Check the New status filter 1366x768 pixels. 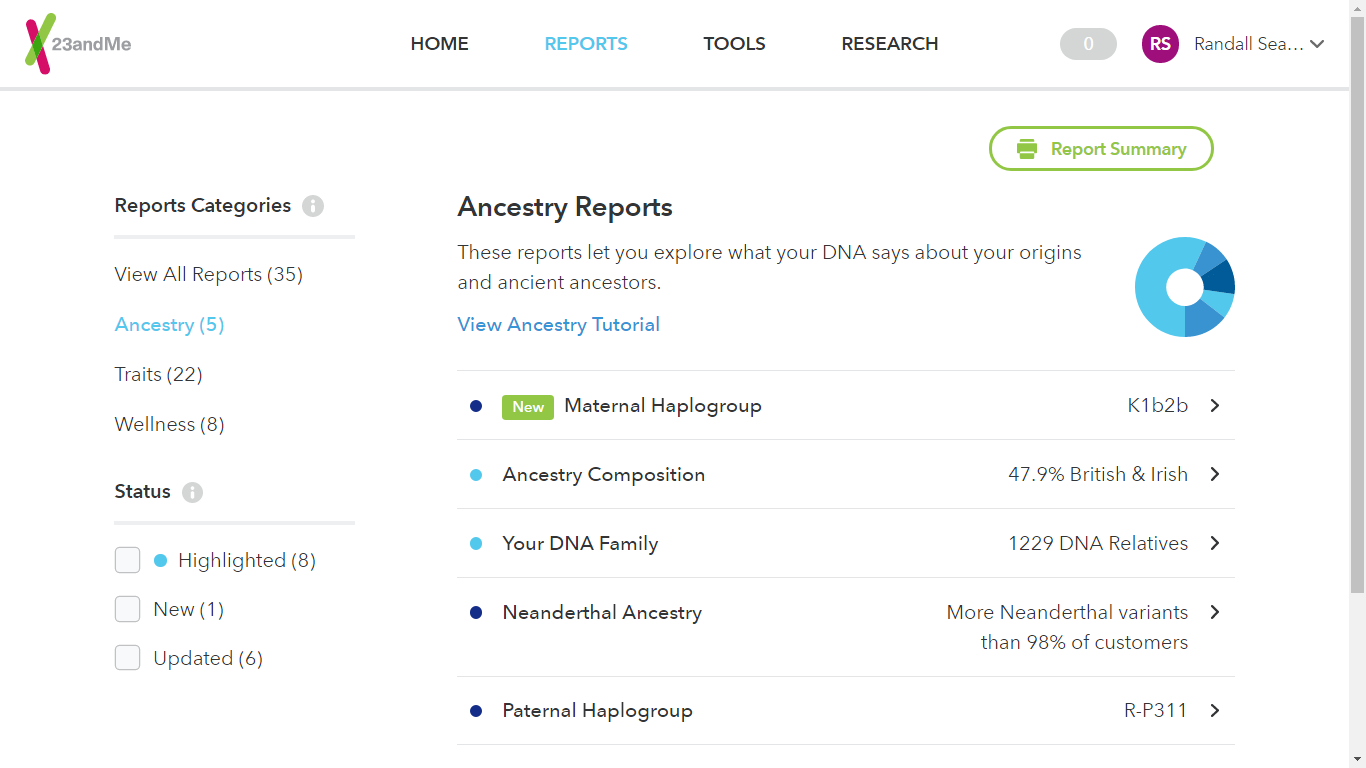[x=127, y=609]
